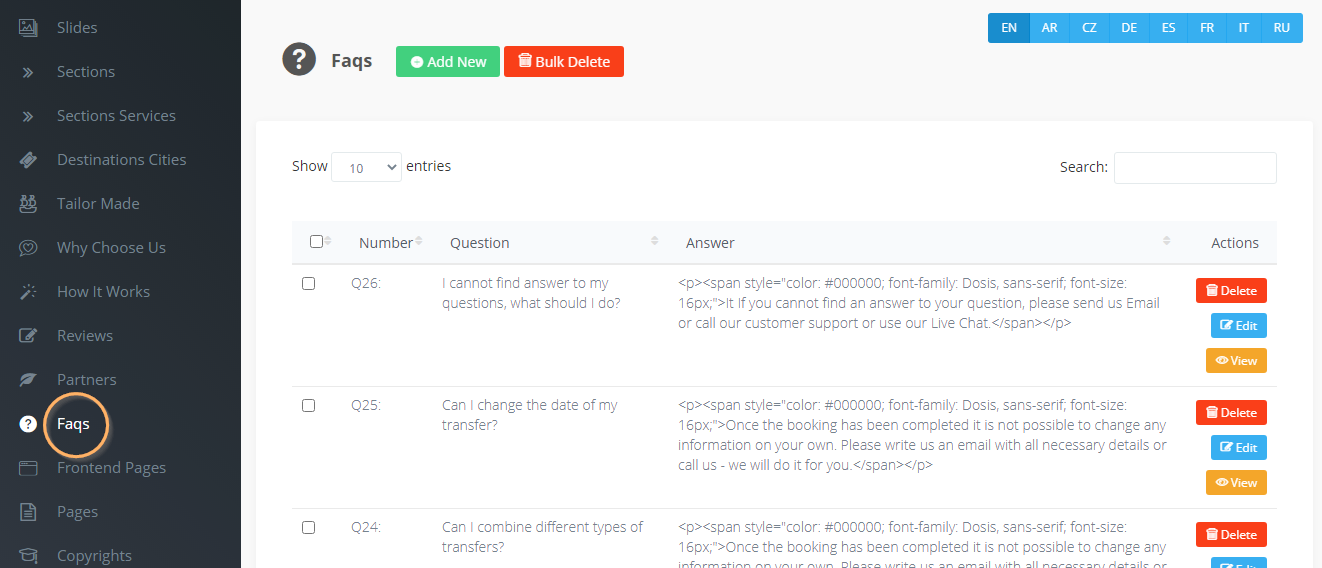Click the Frontend Pages window icon
The width and height of the screenshot is (1322, 568).
coord(28,468)
